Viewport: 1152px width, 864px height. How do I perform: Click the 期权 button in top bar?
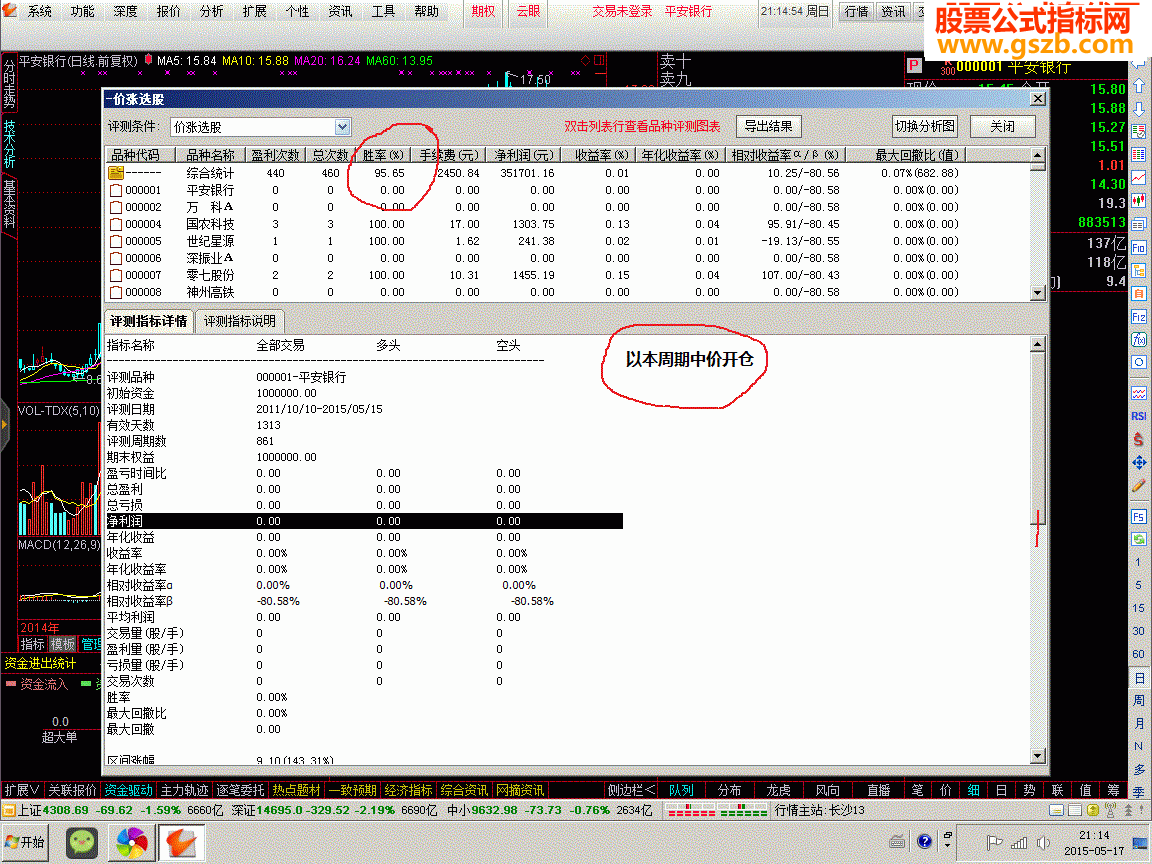coord(483,11)
